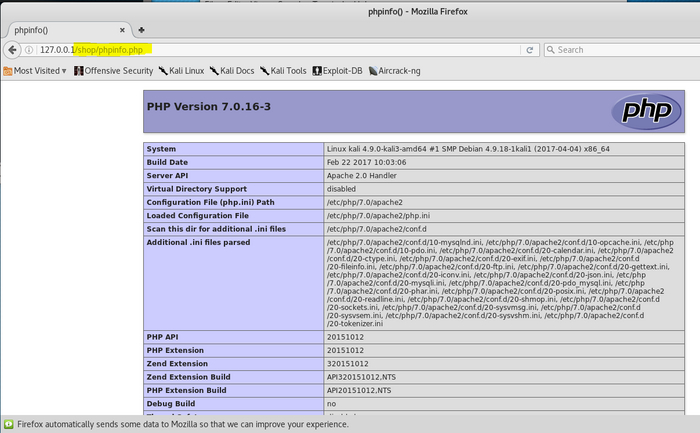The height and width of the screenshot is (433, 700).
Task: Open the Kali Tools bookmark
Action: pos(283,71)
